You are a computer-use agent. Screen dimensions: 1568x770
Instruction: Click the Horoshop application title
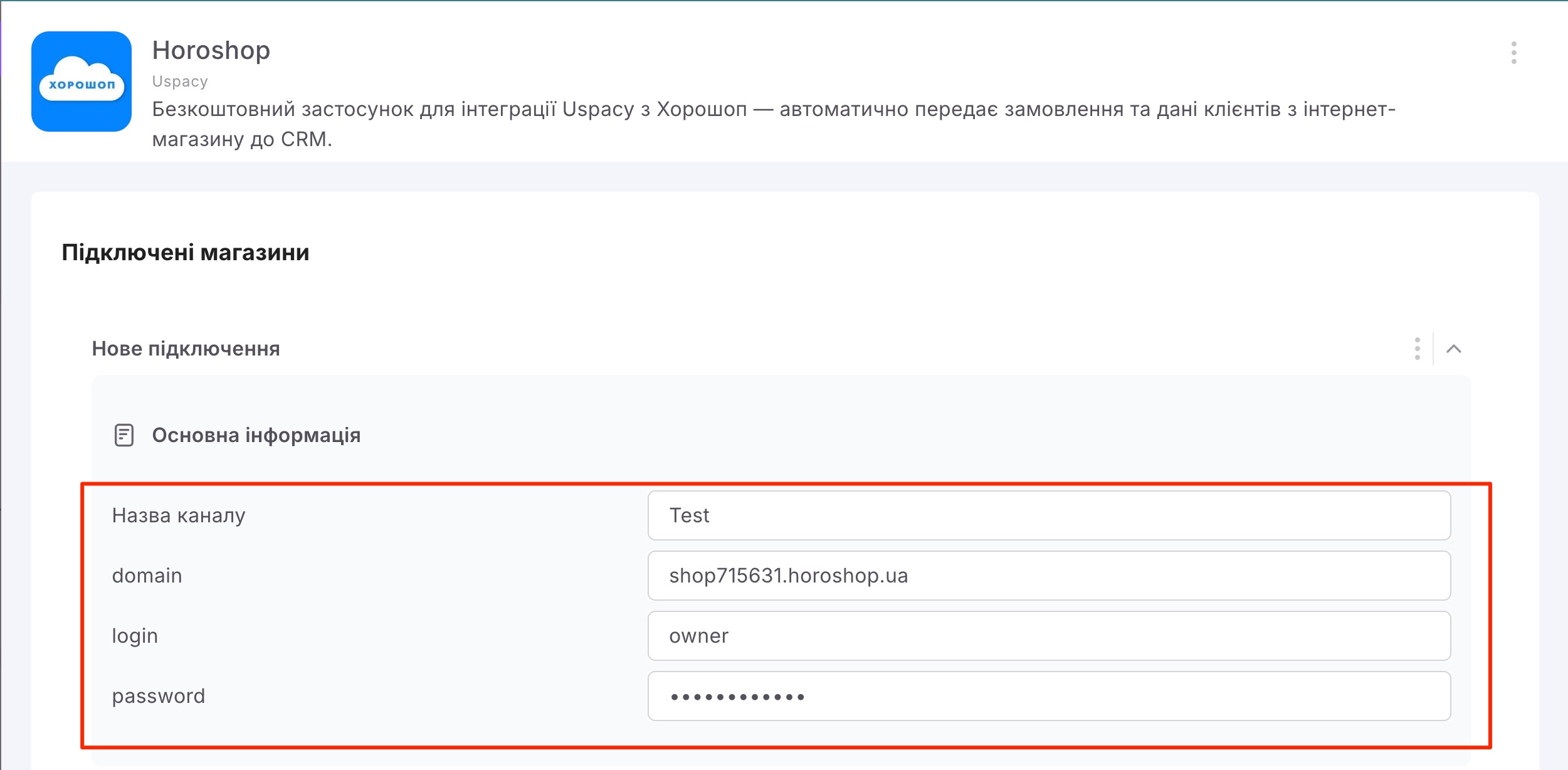[x=211, y=50]
